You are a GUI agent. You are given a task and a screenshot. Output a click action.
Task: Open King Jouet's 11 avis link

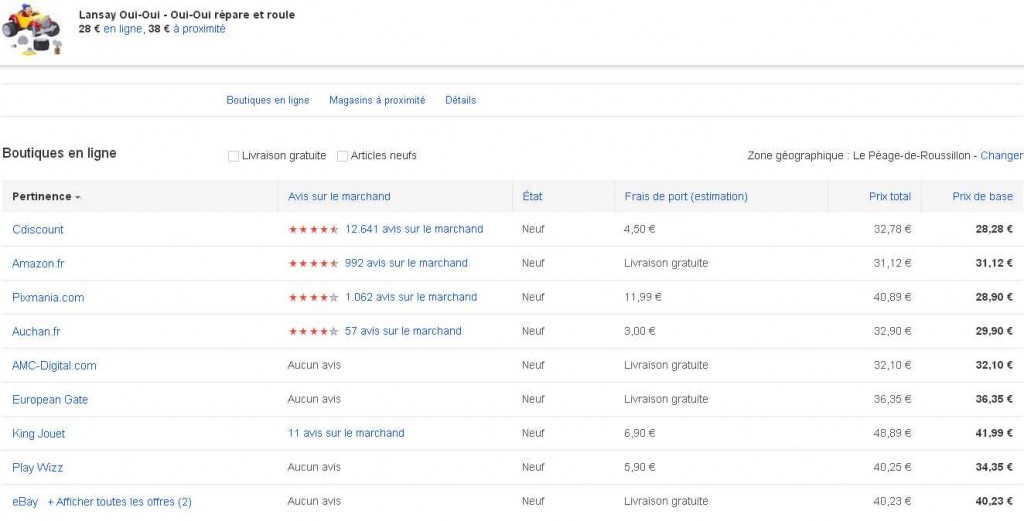pos(346,434)
